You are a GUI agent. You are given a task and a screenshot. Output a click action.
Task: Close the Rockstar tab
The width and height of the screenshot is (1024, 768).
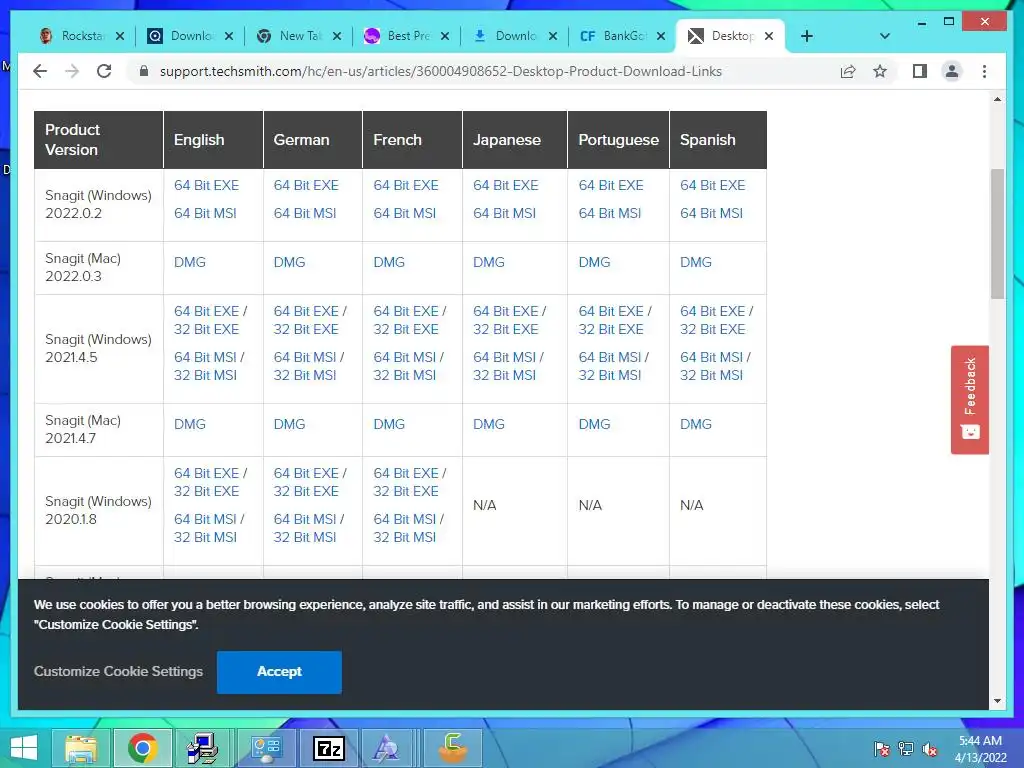(x=120, y=36)
